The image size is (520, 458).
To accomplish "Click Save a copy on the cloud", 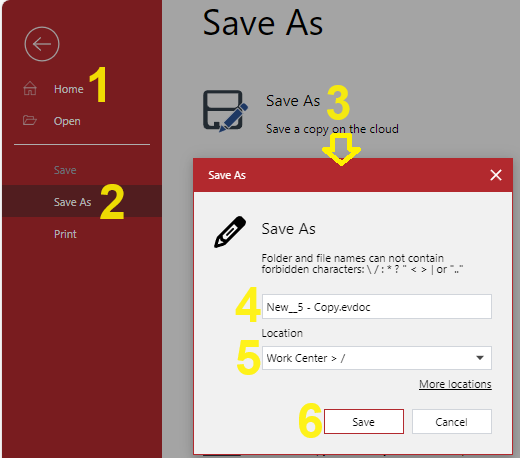I will 332,129.
